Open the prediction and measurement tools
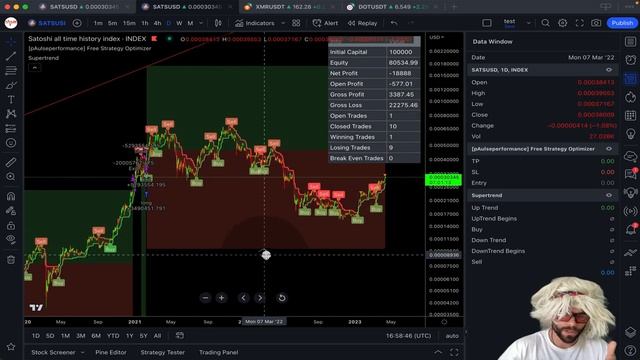Screen dimensions: 640x360 (11, 129)
